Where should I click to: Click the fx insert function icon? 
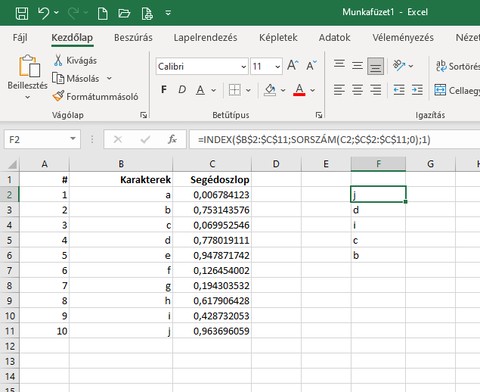(172, 139)
